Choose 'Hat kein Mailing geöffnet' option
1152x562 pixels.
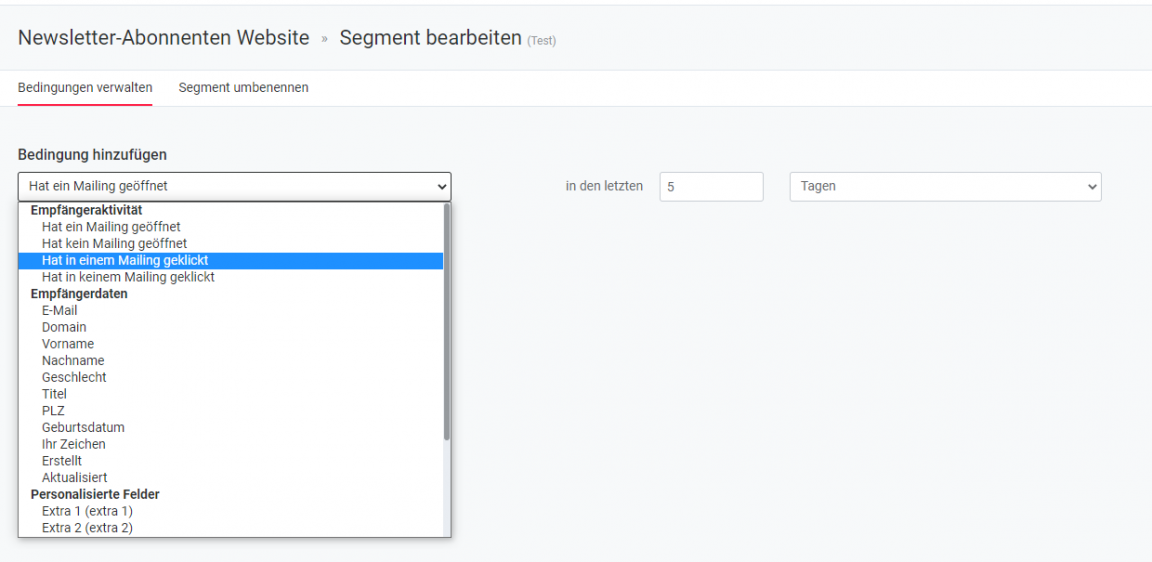[x=114, y=244]
